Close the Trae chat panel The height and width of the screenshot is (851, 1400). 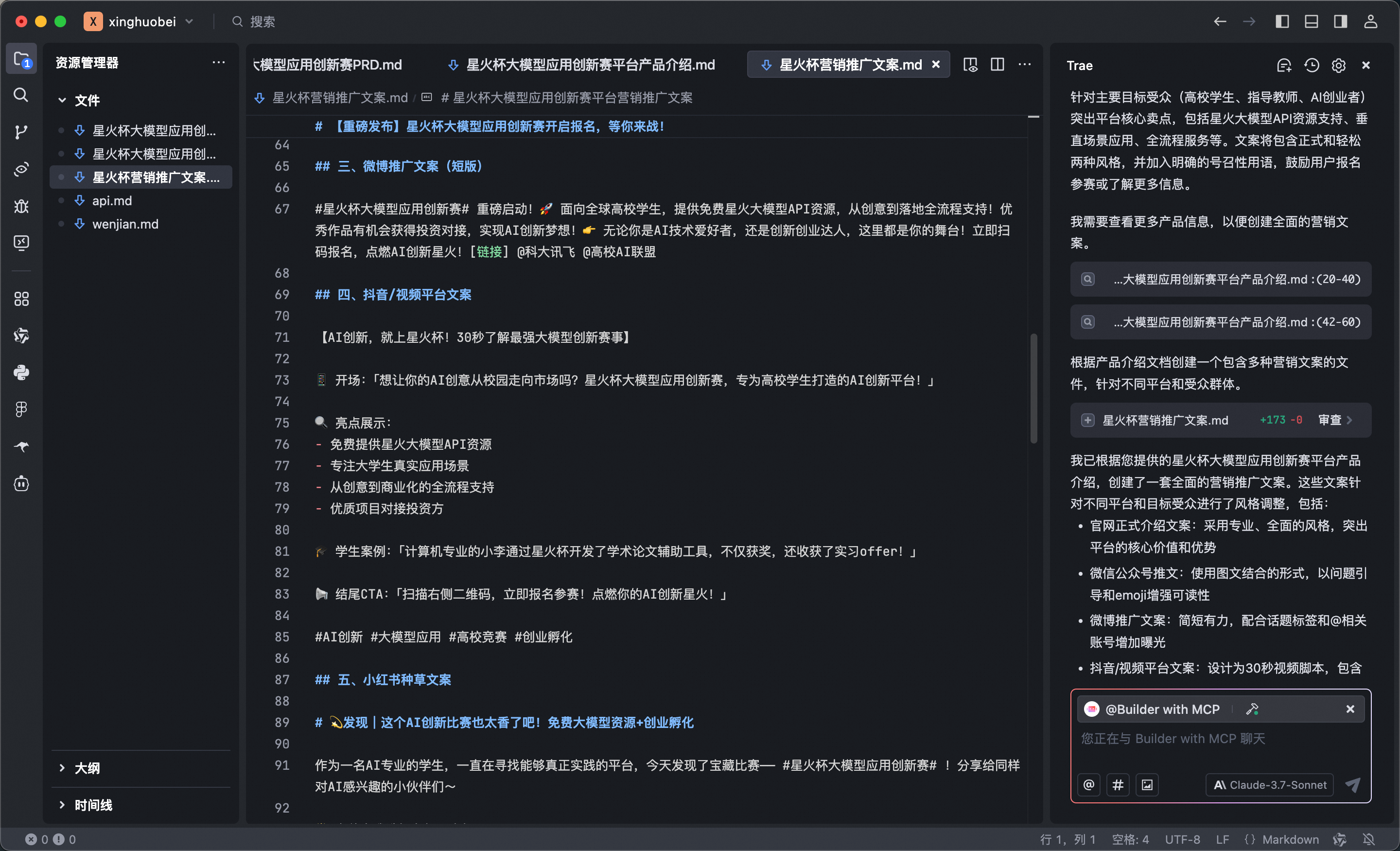click(x=1366, y=65)
